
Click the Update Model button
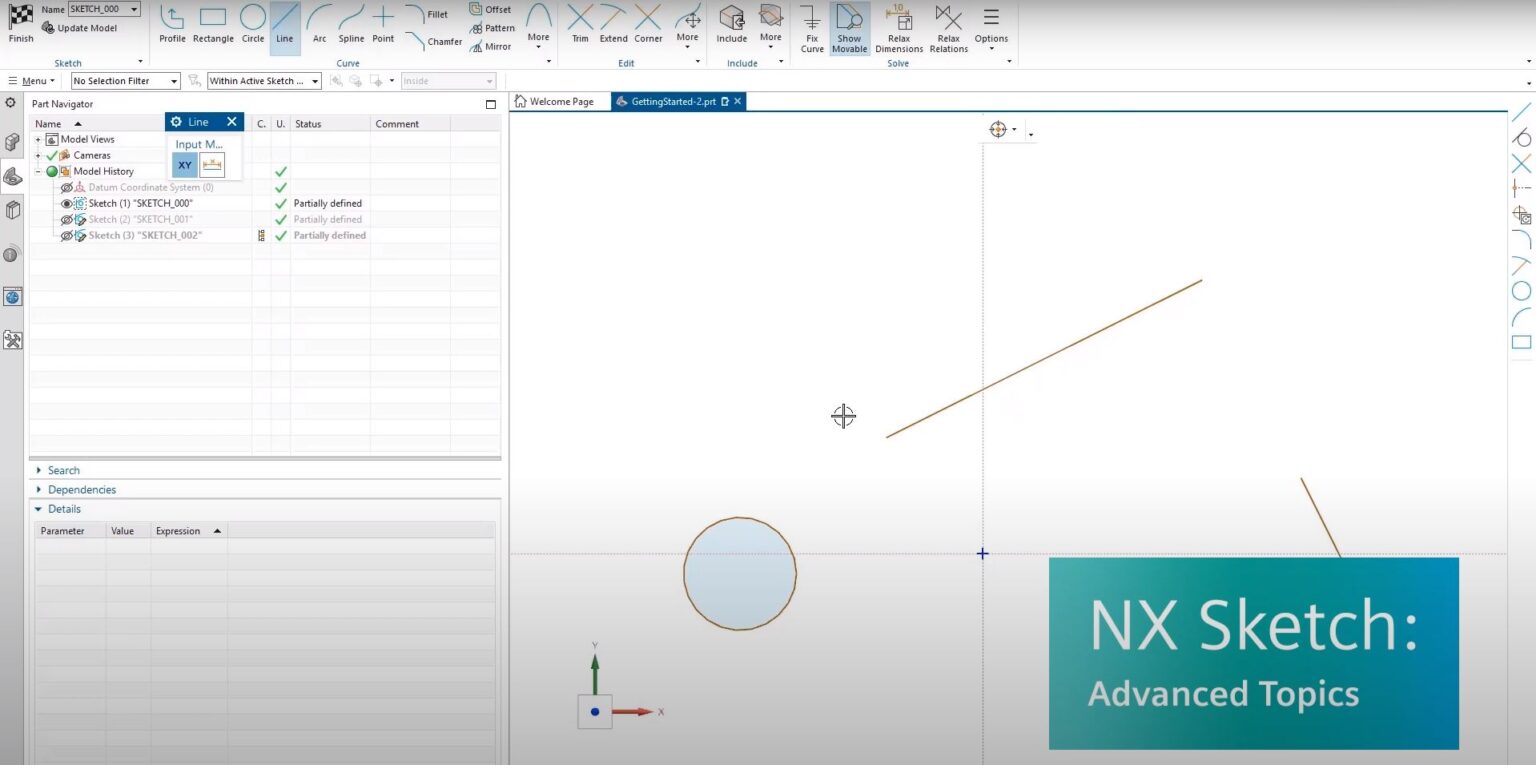[x=80, y=28]
